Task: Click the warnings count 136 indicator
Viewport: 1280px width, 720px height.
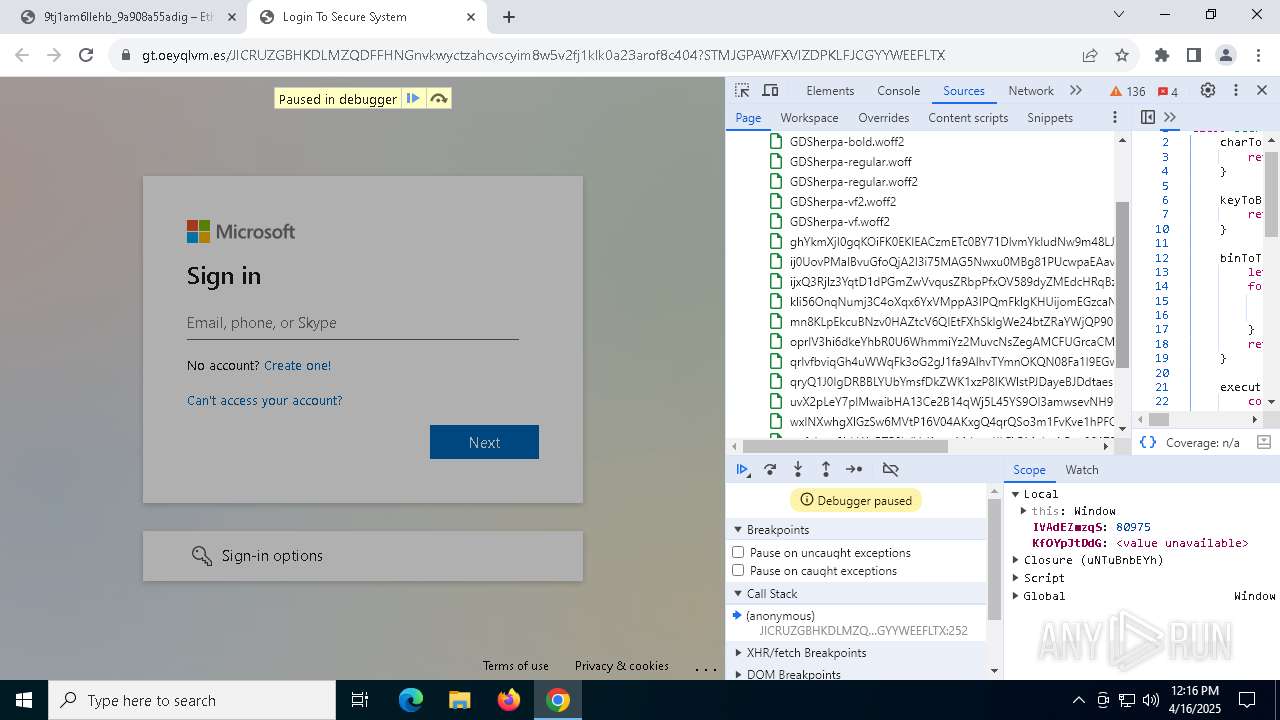Action: coord(1128,91)
